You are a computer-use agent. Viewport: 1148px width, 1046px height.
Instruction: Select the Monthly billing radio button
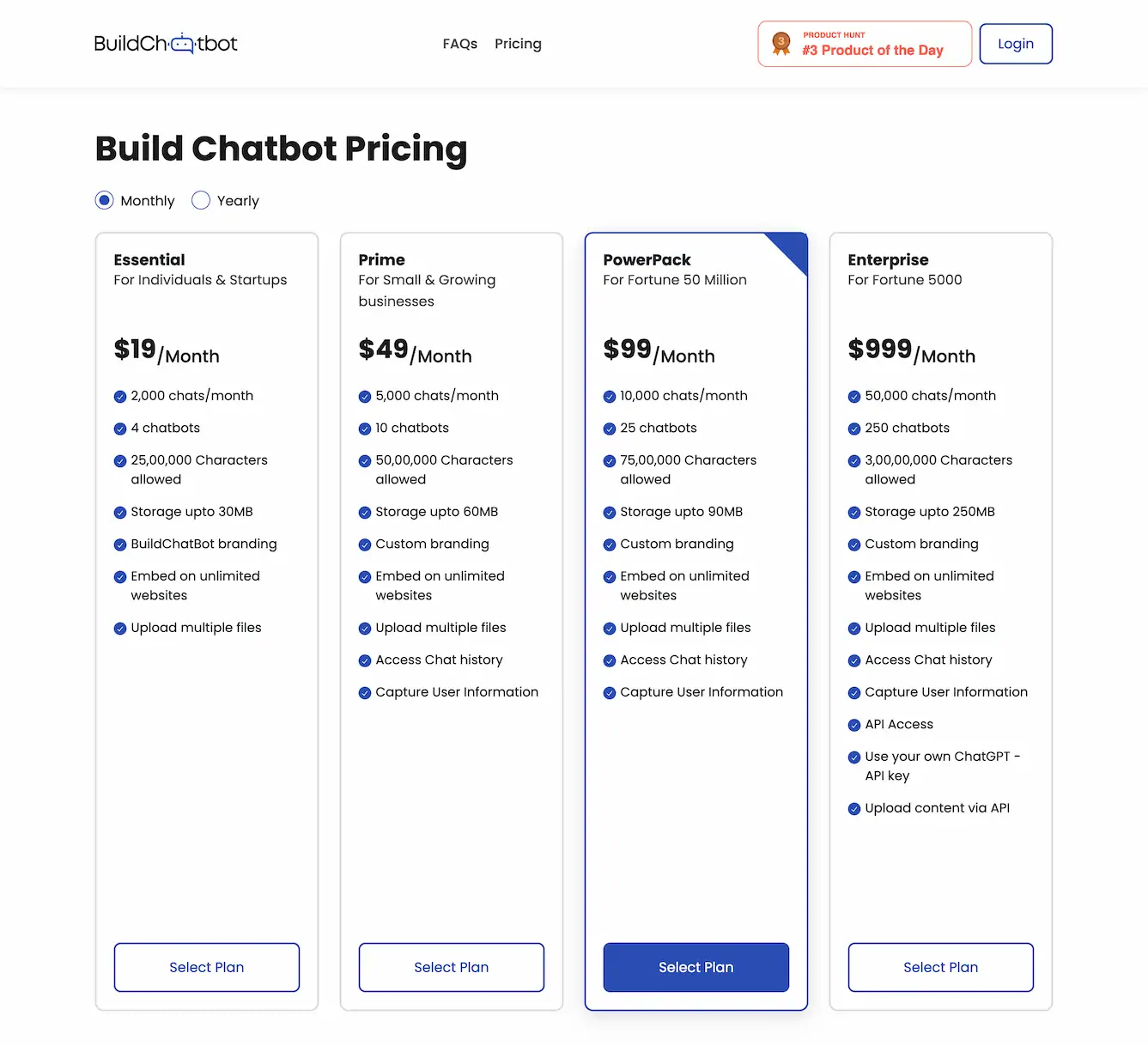[x=104, y=200]
